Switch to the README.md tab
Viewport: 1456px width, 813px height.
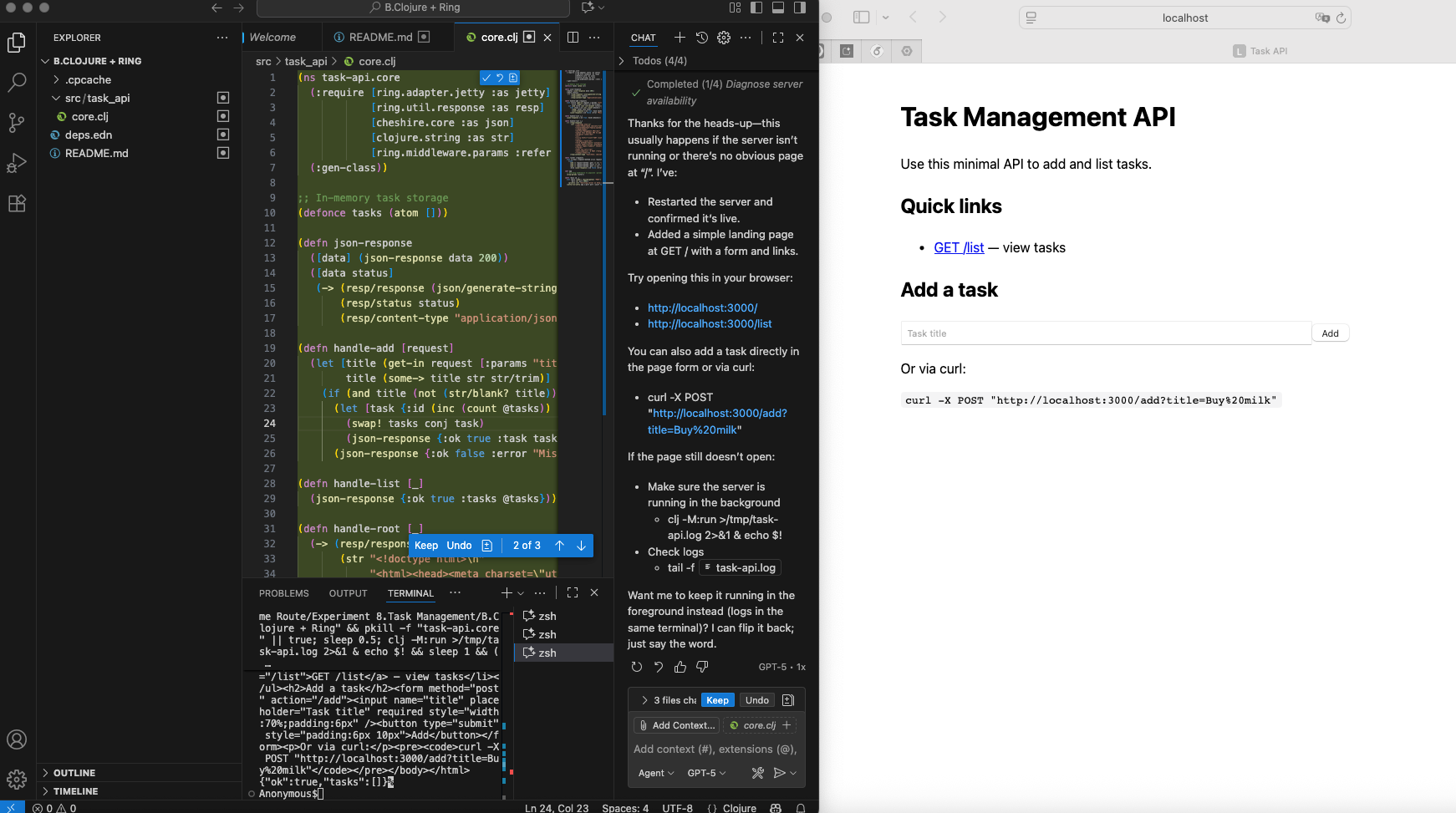[380, 38]
